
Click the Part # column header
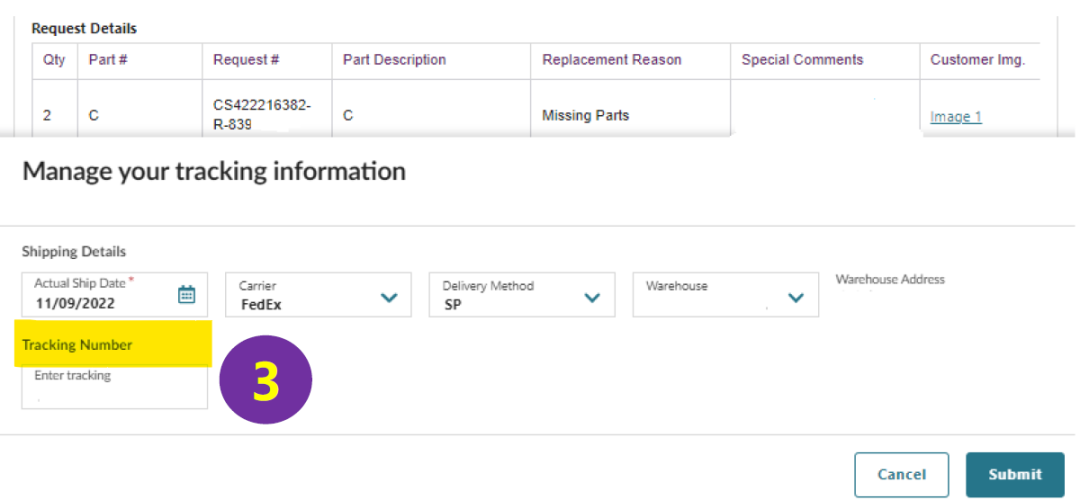pyautogui.click(x=108, y=60)
